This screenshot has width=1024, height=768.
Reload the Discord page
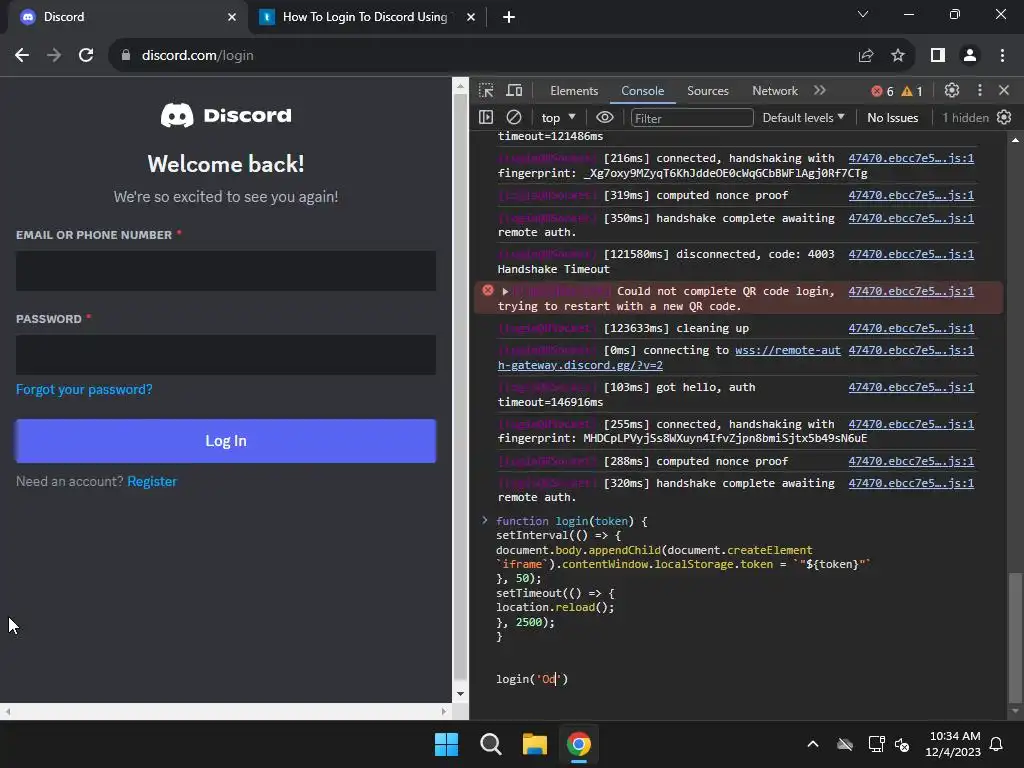(86, 56)
